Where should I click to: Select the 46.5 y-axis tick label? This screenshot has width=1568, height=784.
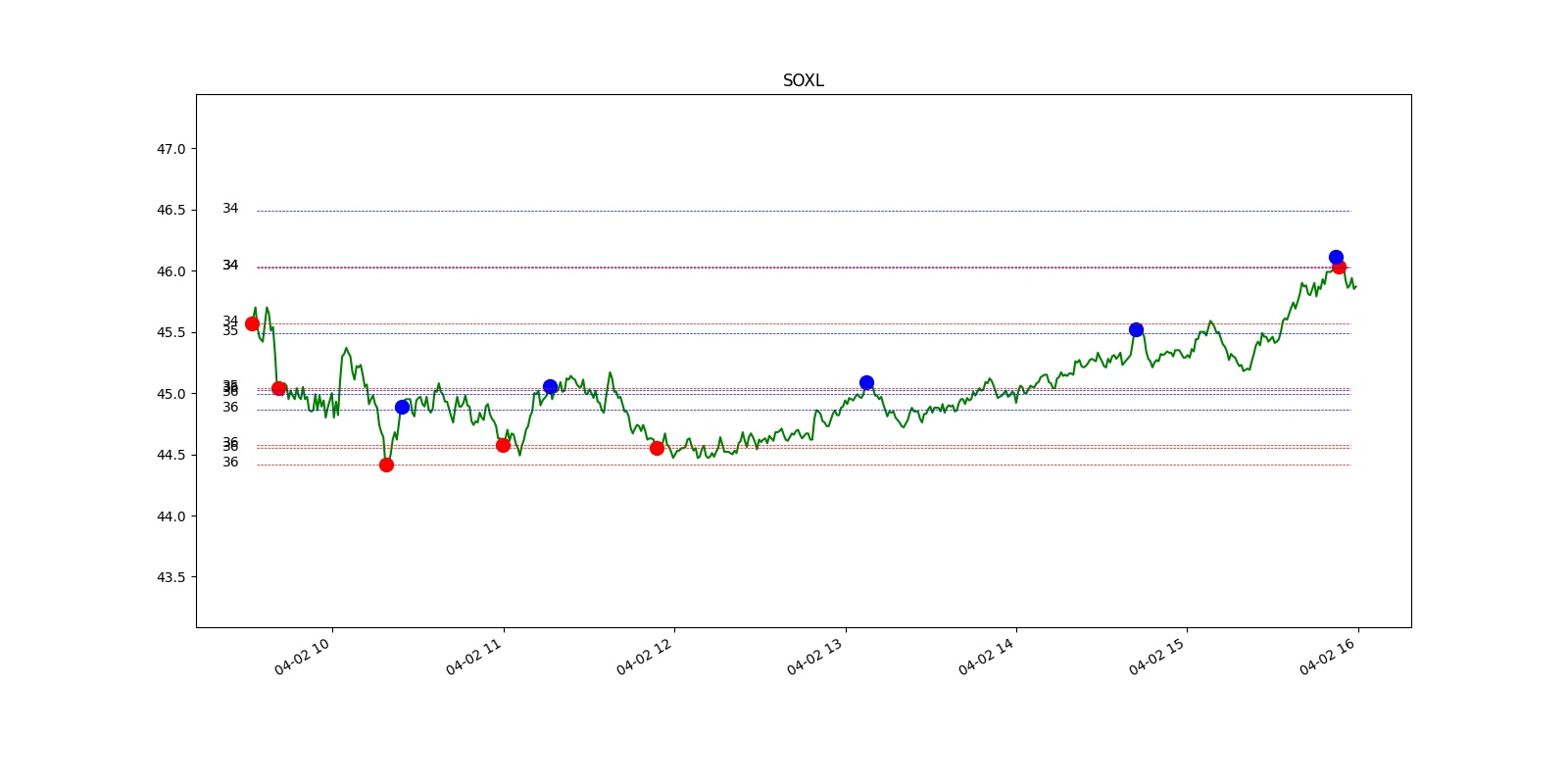[x=171, y=210]
